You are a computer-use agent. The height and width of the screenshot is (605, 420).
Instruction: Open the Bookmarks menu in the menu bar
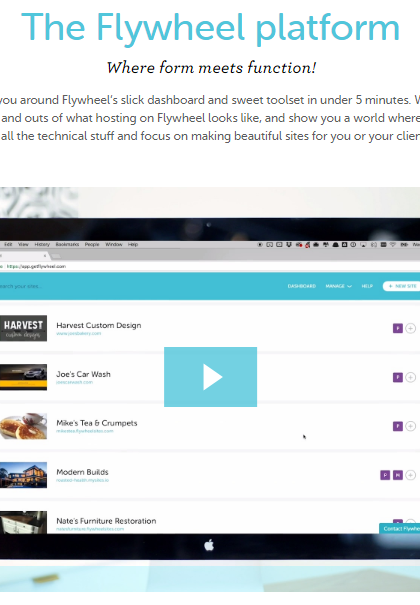click(67, 244)
